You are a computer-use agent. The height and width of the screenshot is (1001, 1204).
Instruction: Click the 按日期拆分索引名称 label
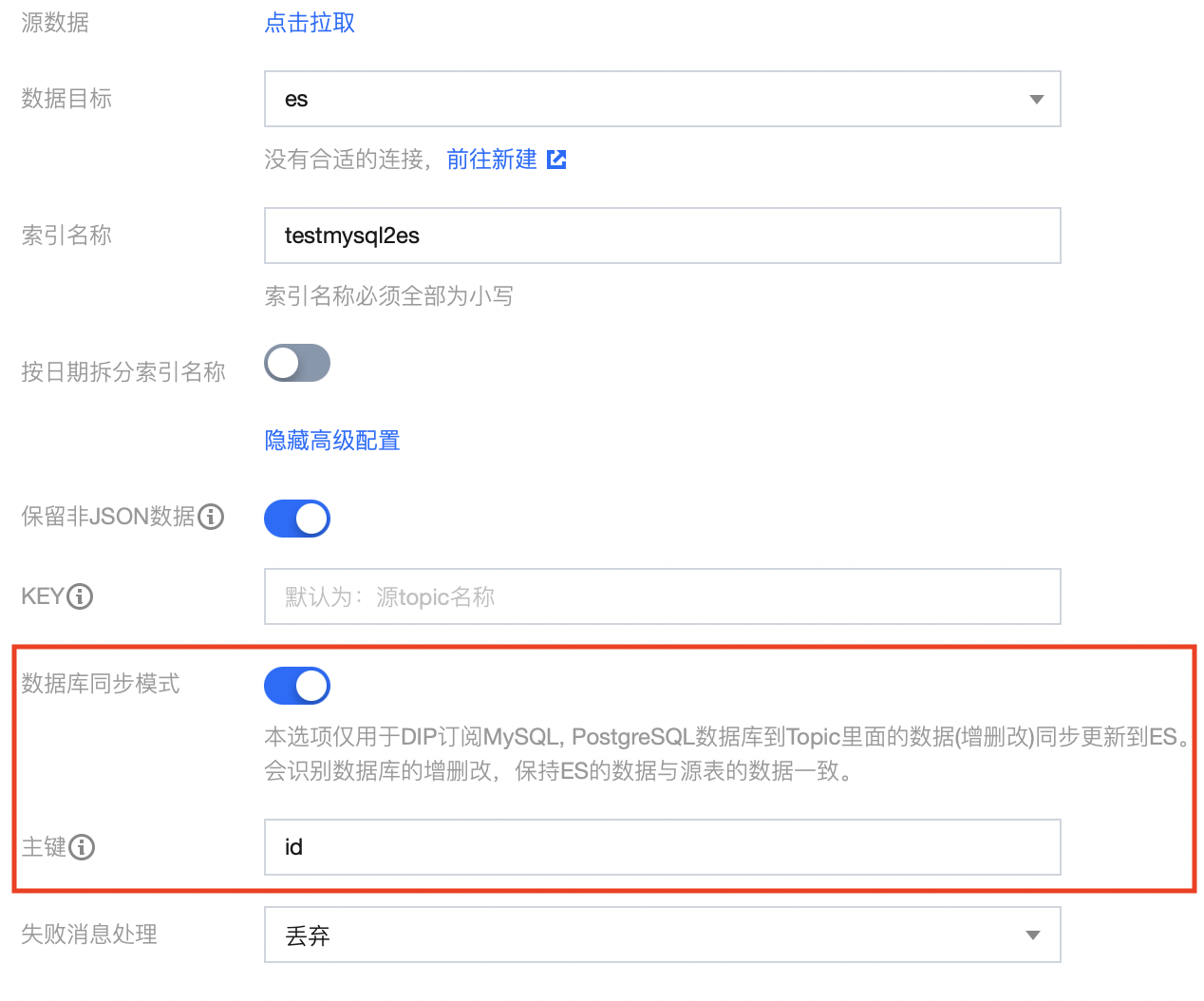tap(123, 372)
